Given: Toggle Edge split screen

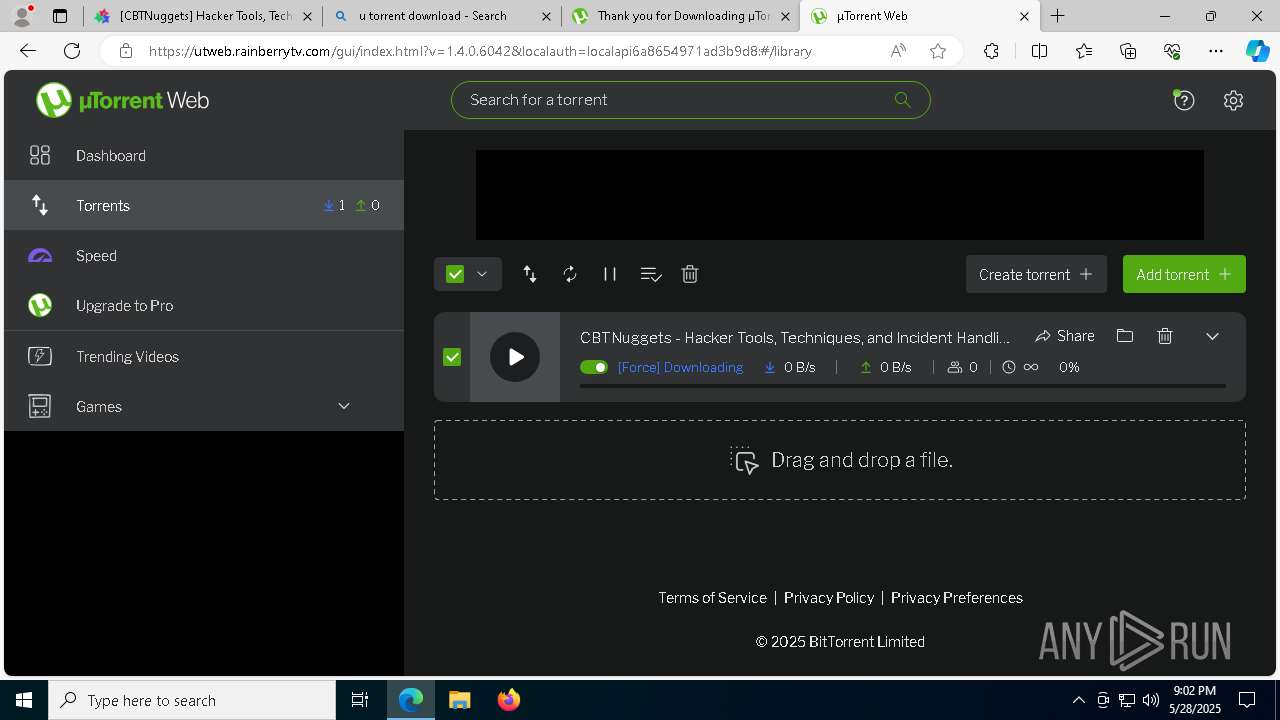Looking at the screenshot, I should pos(1039,51).
